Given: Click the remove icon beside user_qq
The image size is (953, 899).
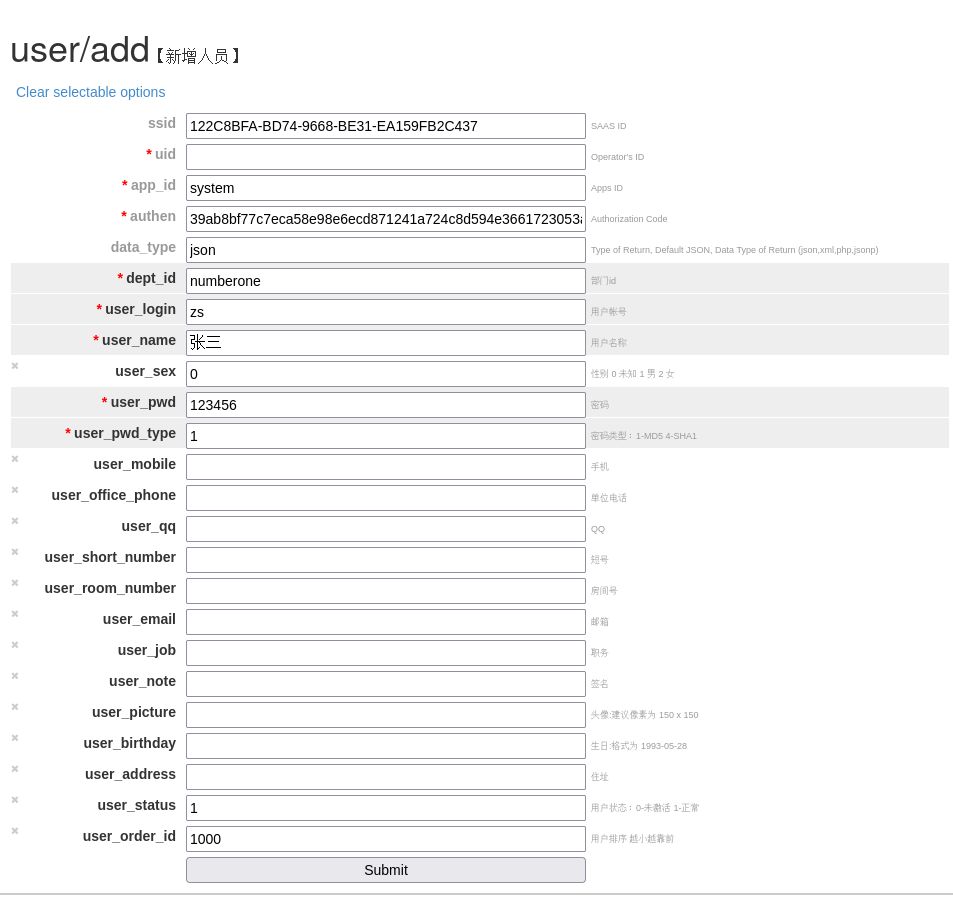Looking at the screenshot, I should click(14, 520).
